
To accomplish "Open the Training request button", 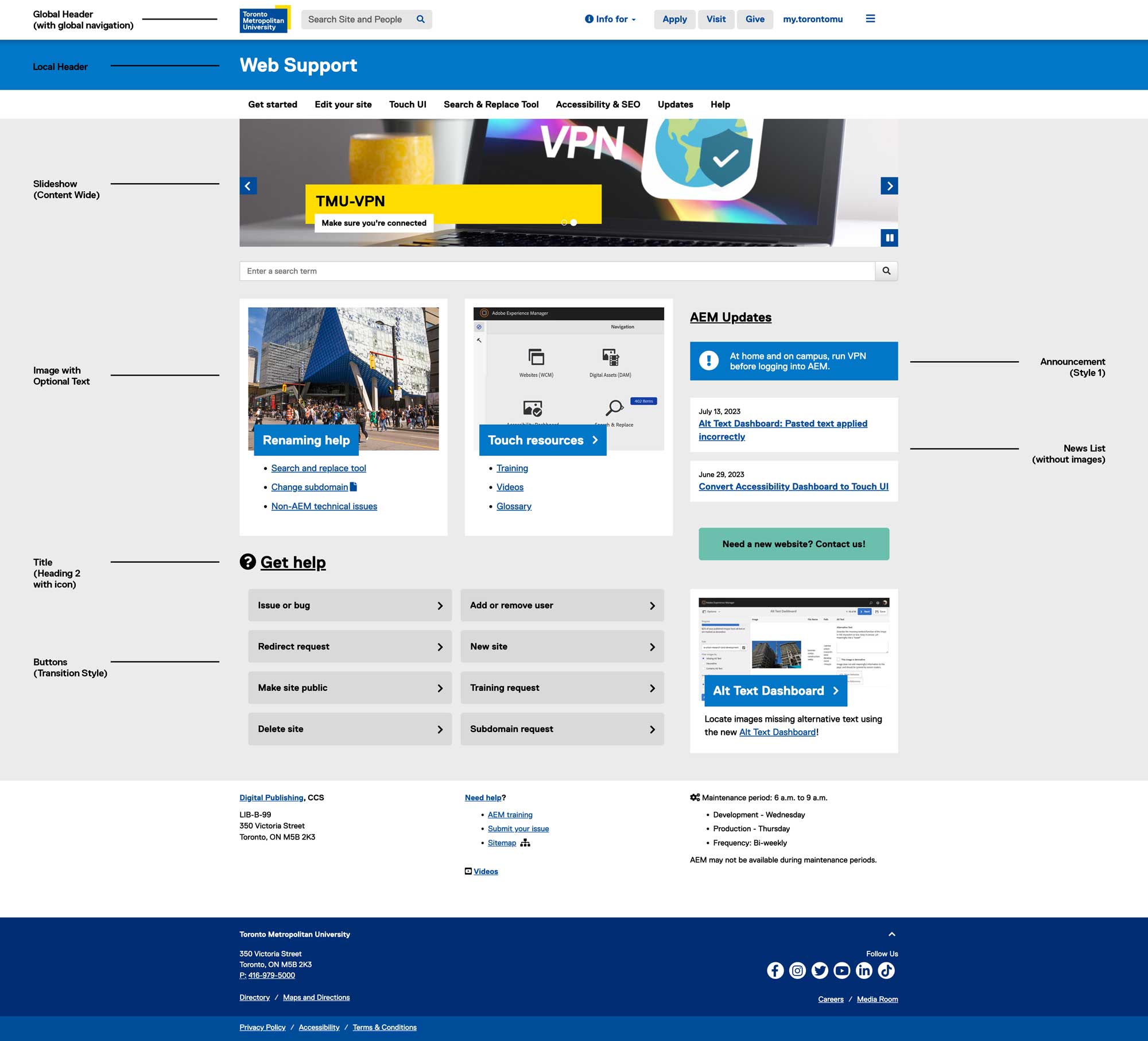I will point(562,688).
